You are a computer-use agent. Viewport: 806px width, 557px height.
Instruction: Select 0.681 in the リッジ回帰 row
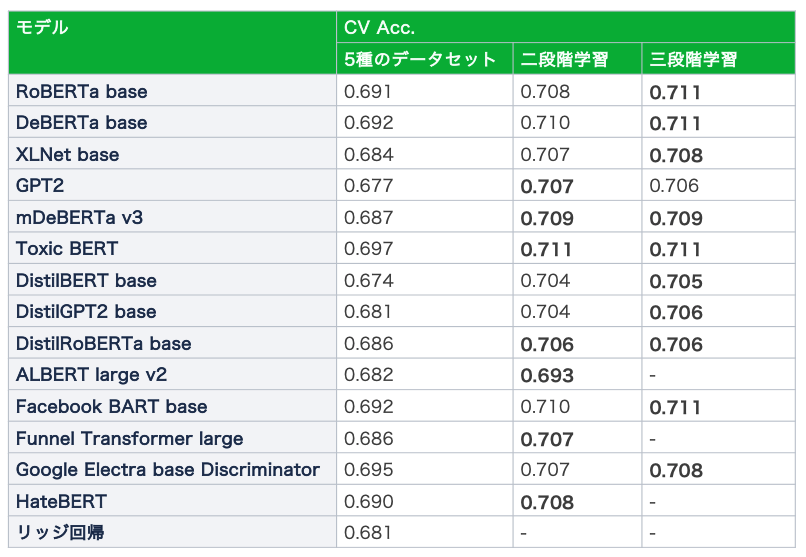pos(368,532)
